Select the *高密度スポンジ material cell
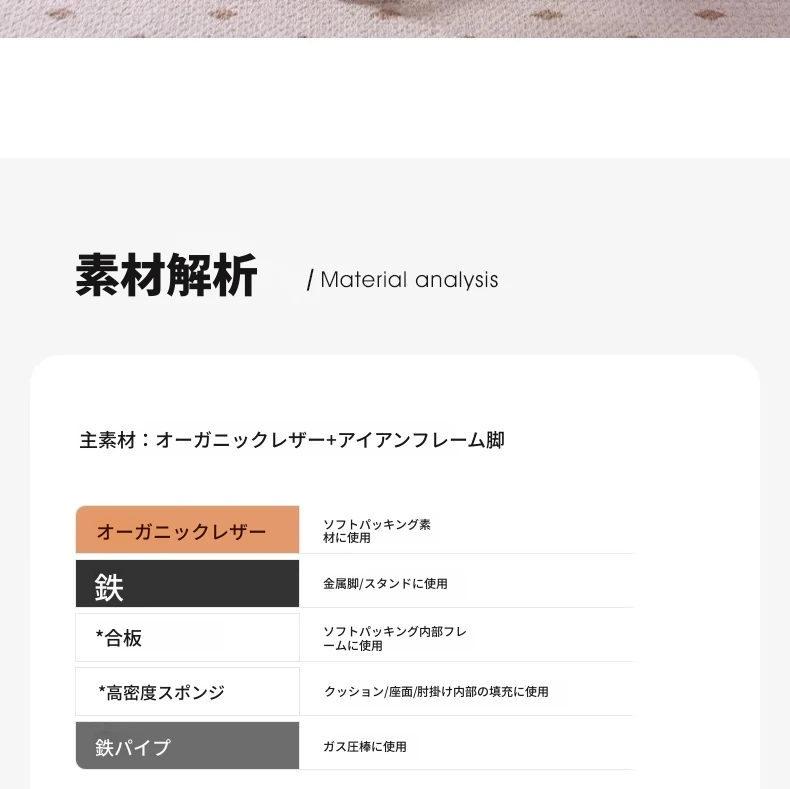This screenshot has height=789, width=790. coord(187,691)
